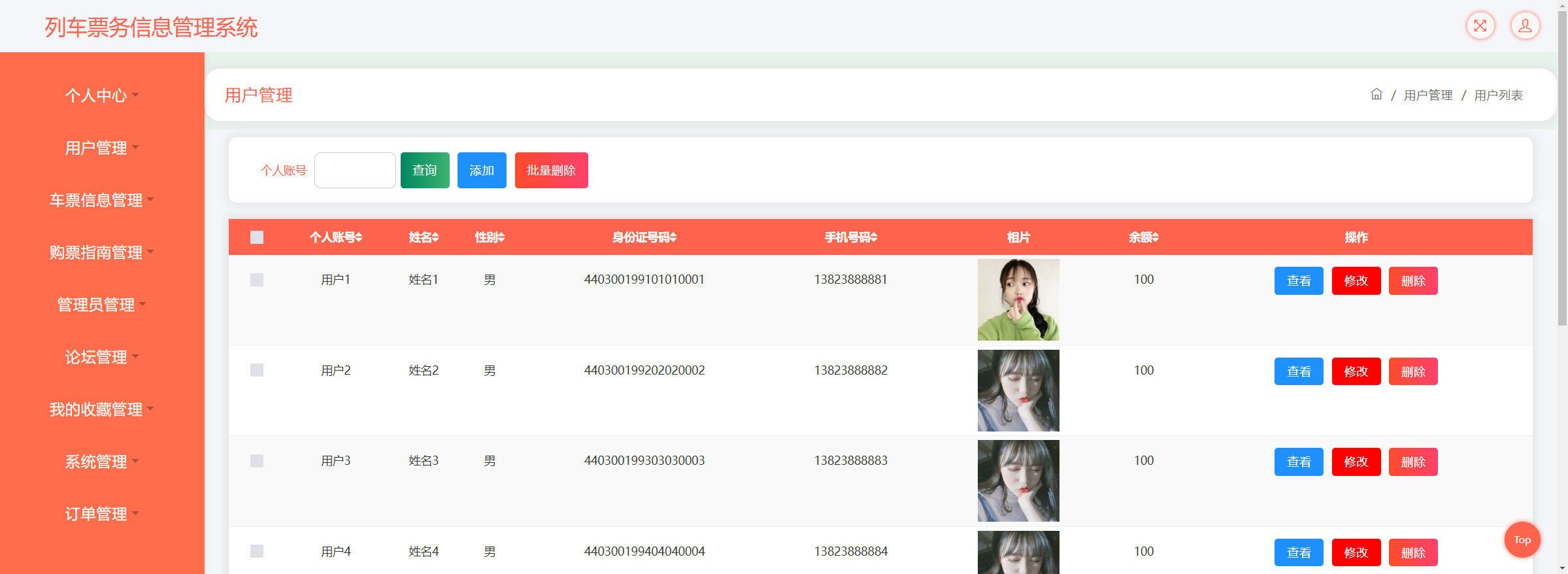Click 删除 for 用户1
The height and width of the screenshot is (574, 1568).
1413,280
